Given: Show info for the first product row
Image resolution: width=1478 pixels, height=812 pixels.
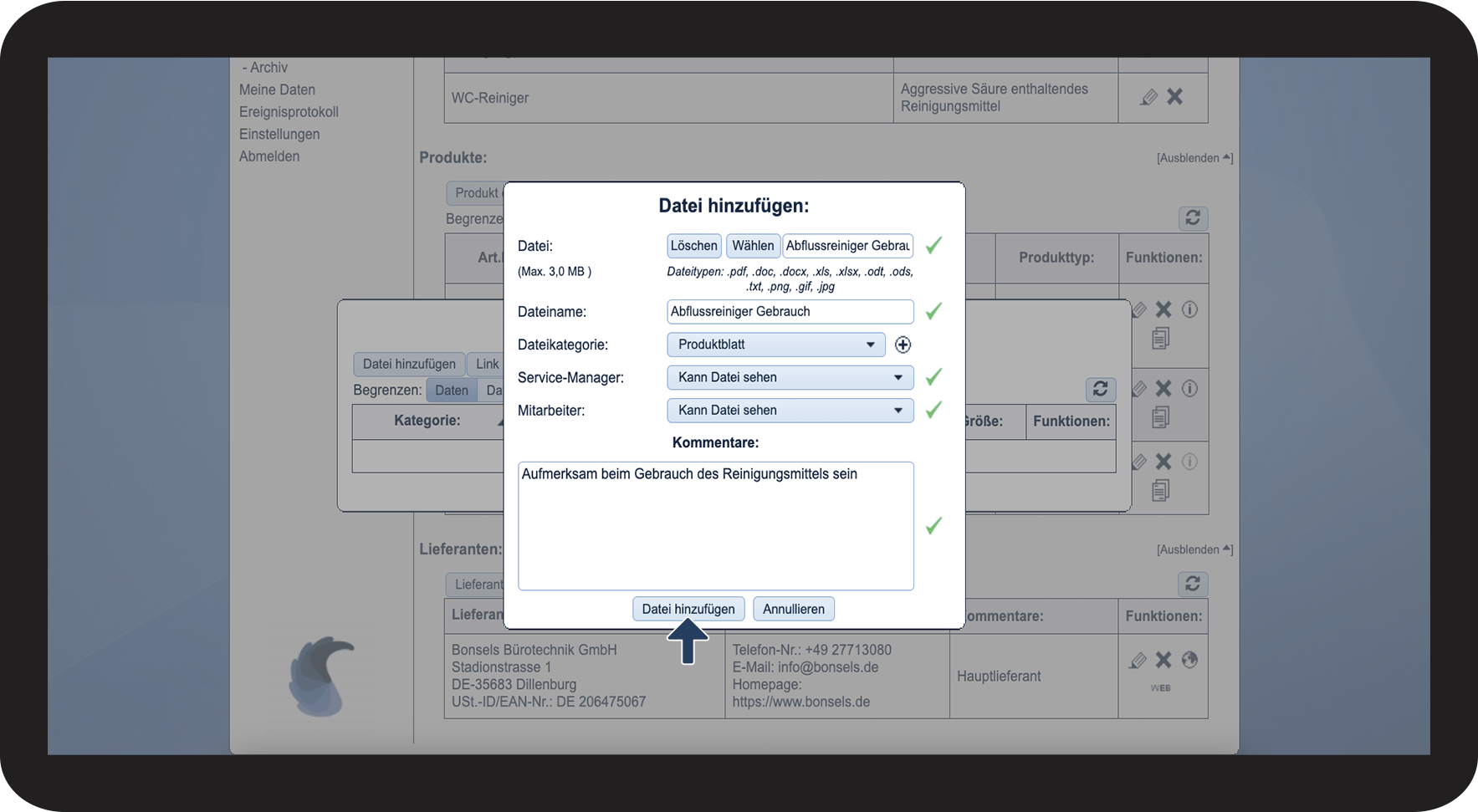Looking at the screenshot, I should [x=1189, y=309].
